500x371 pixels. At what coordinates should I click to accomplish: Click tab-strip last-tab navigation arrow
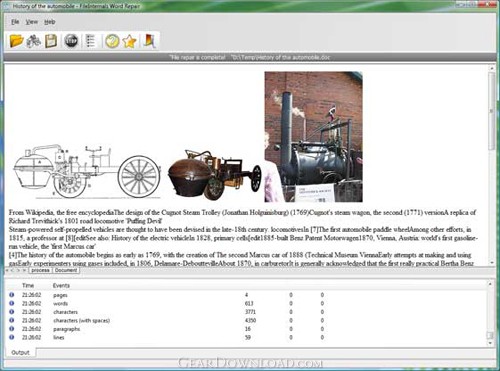(x=24, y=270)
